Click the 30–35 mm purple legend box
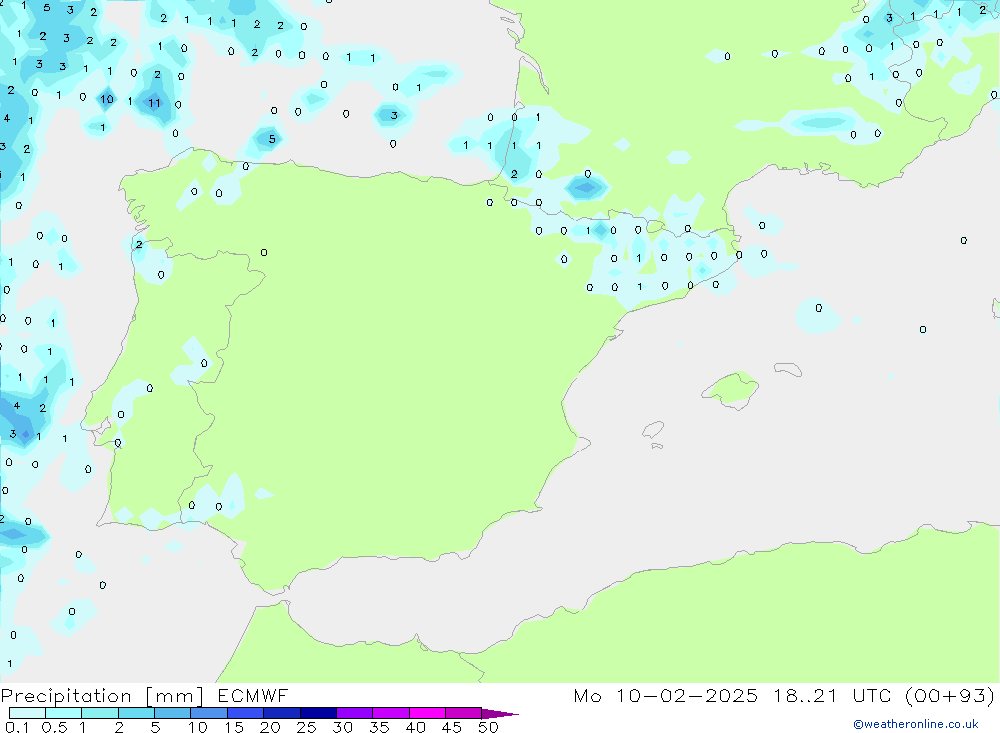Image resolution: width=1000 pixels, height=733 pixels. click(354, 713)
